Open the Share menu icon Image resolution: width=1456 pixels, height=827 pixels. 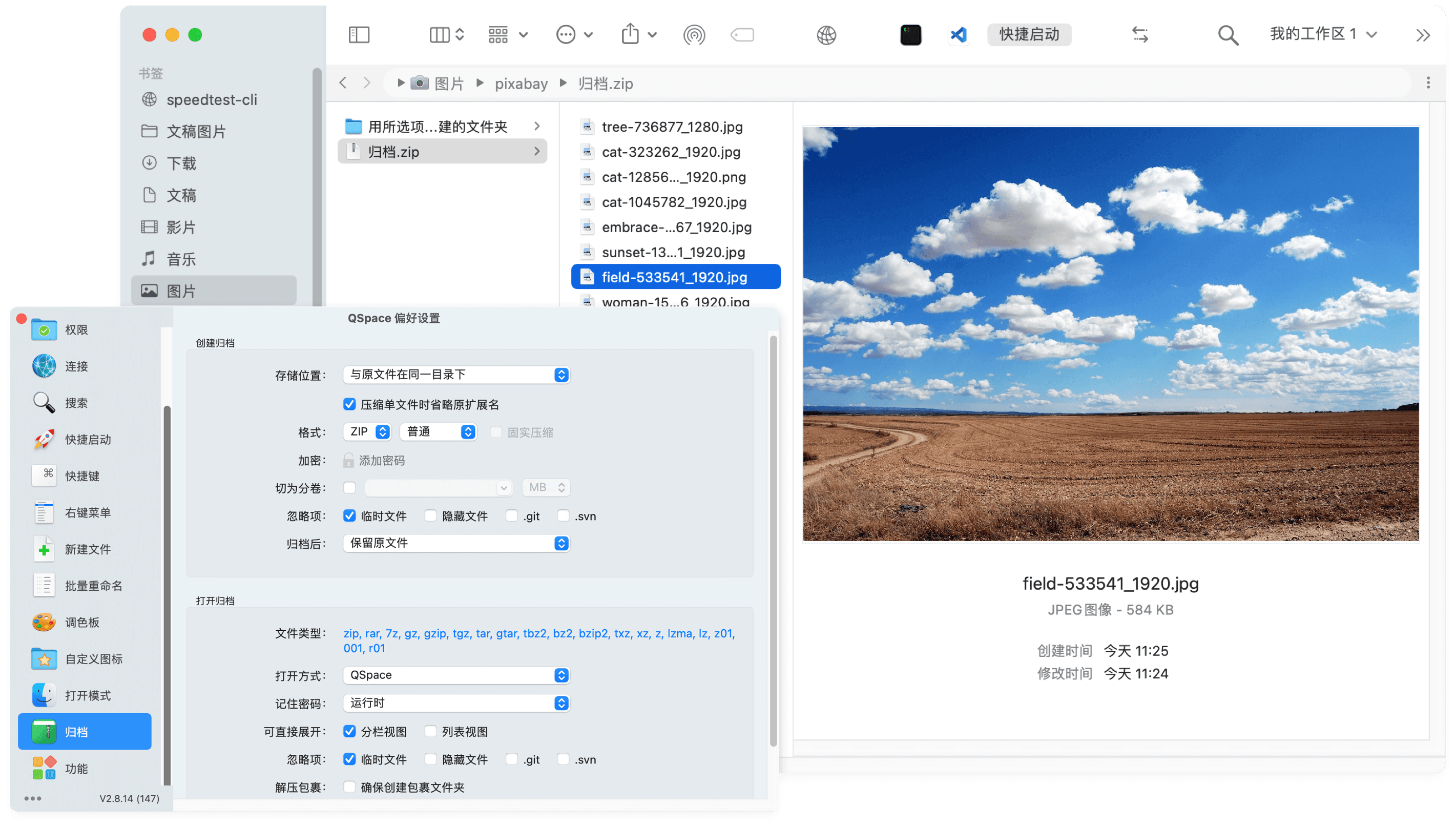coord(630,34)
